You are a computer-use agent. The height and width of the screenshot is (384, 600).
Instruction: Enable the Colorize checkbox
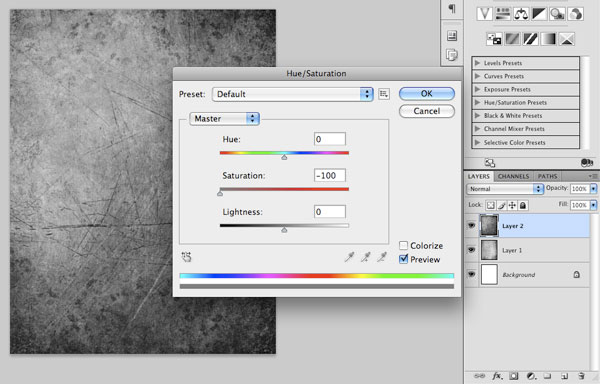pos(403,245)
